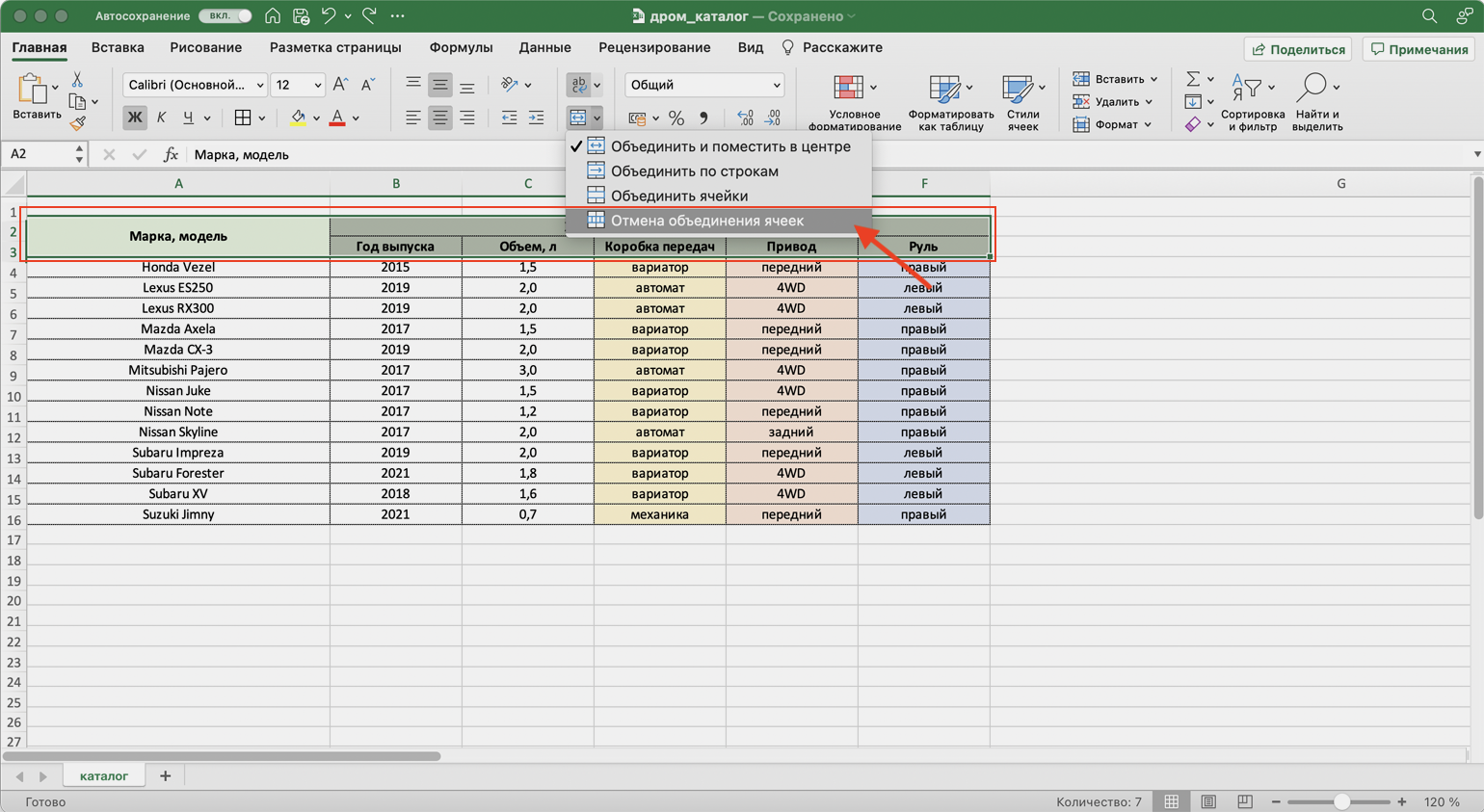Align text to the right
1484x812 pixels.
[x=466, y=118]
